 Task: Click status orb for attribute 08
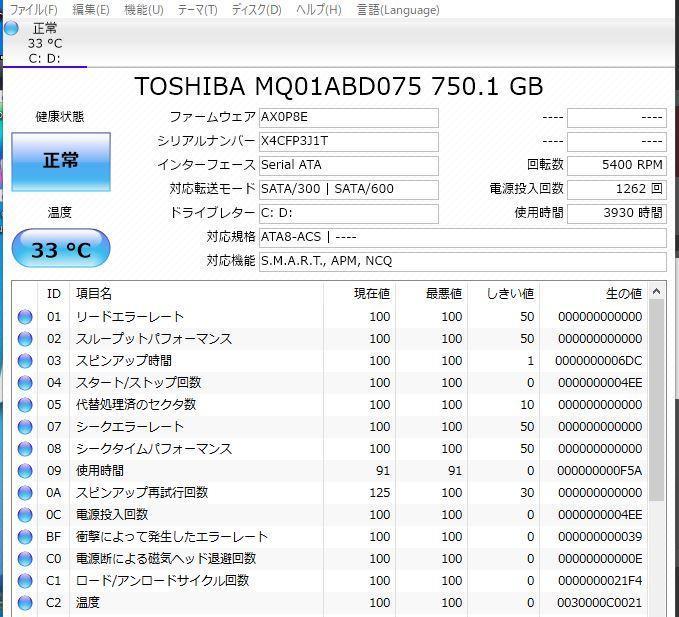[25, 449]
